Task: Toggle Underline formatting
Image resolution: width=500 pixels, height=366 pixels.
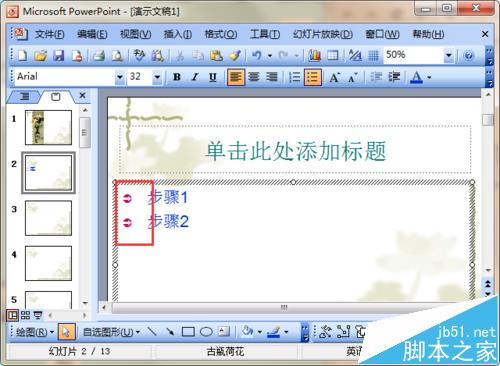Action: [213, 77]
